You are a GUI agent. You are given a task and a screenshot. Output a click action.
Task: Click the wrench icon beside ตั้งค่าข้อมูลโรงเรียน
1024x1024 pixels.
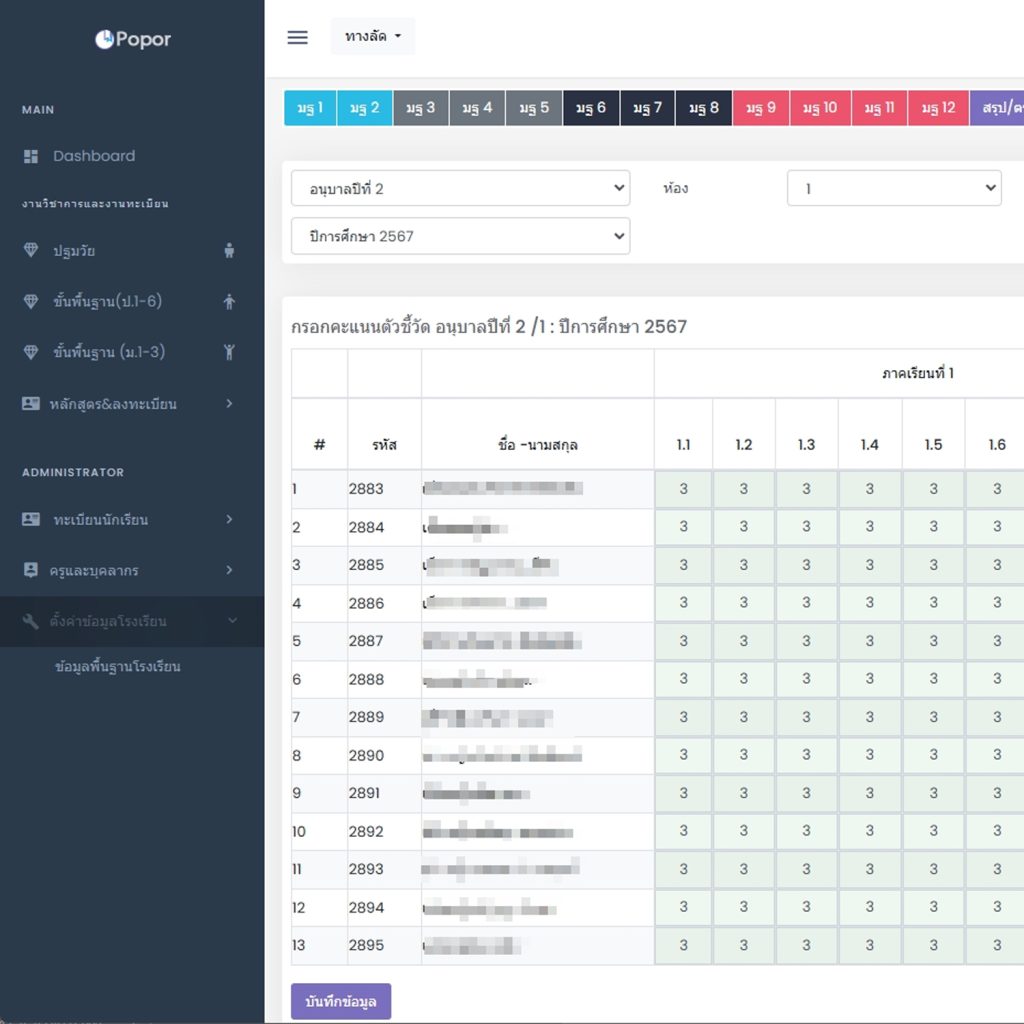tap(31, 621)
